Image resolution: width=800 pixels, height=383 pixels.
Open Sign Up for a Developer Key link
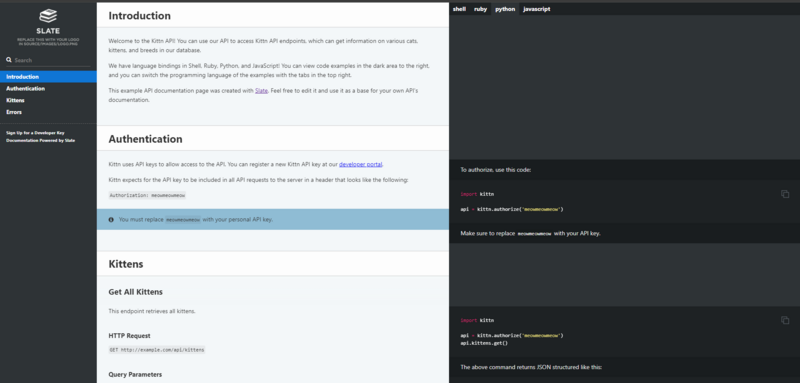coord(35,133)
